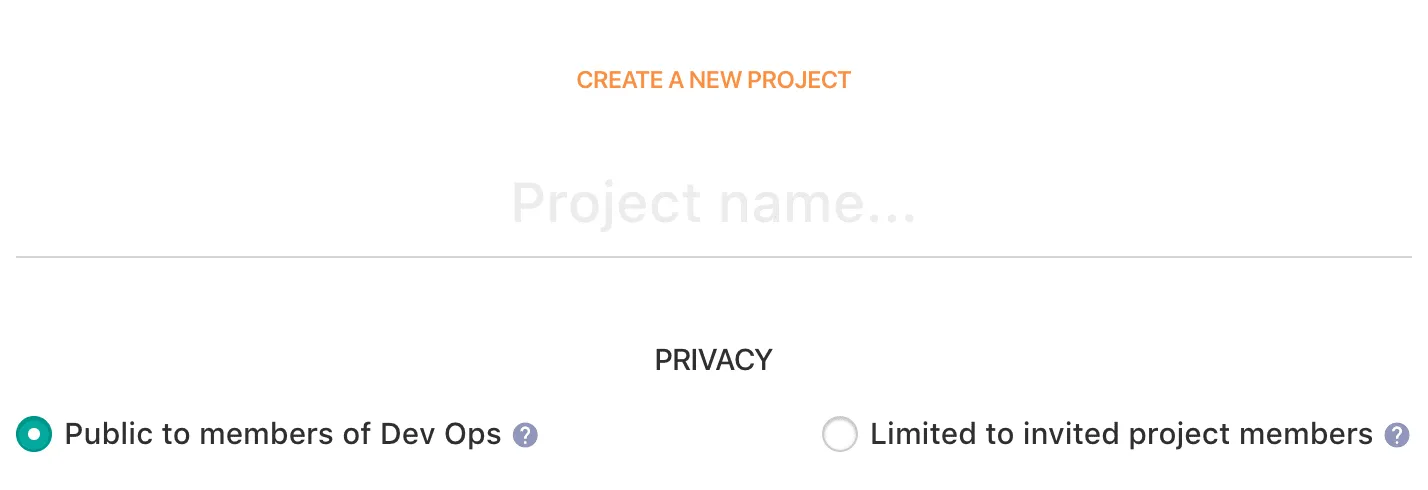
Task: Show help about limited project privacy
Action: [x=1396, y=436]
